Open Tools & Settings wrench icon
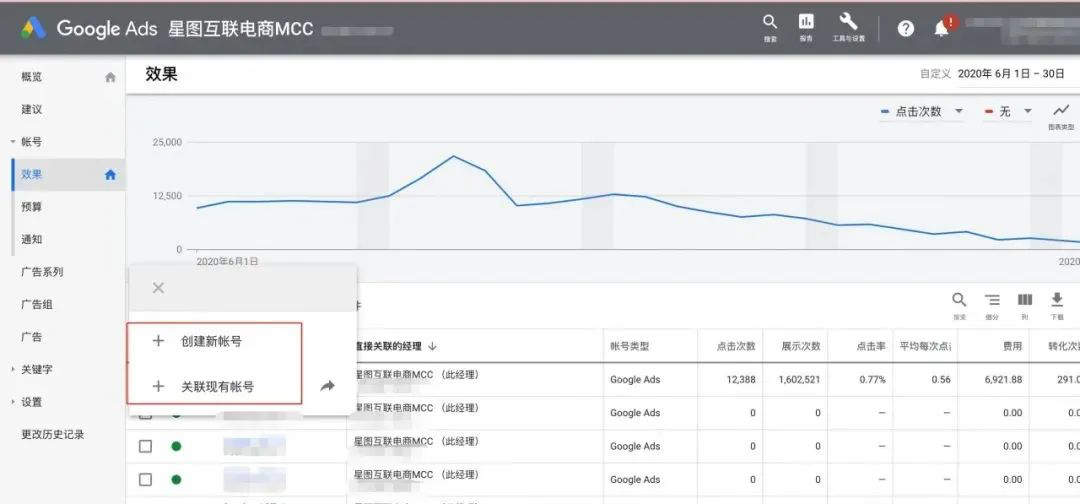Screen dimensions: 1080x504 pyautogui.click(x=848, y=24)
